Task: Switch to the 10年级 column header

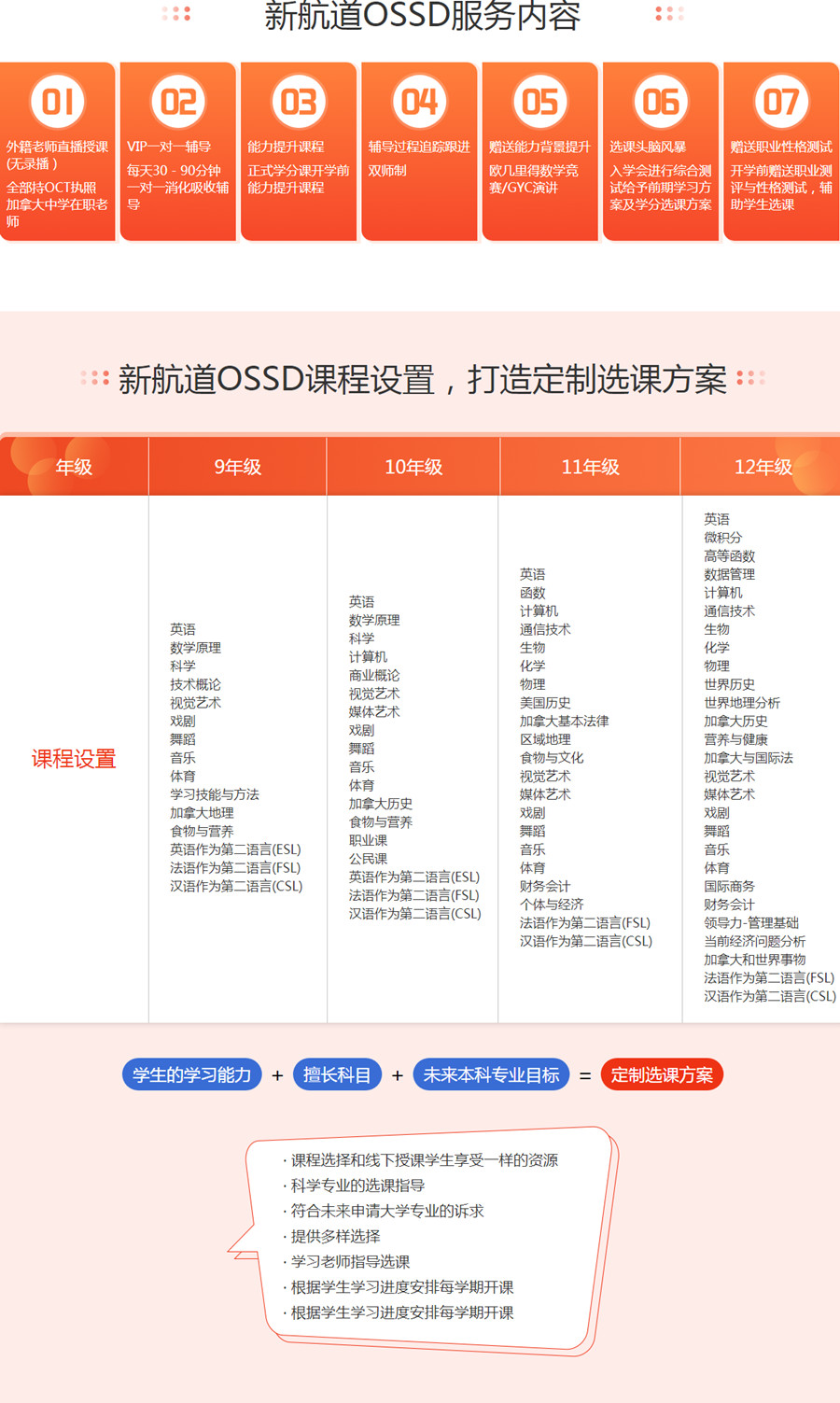Action: coord(413,467)
